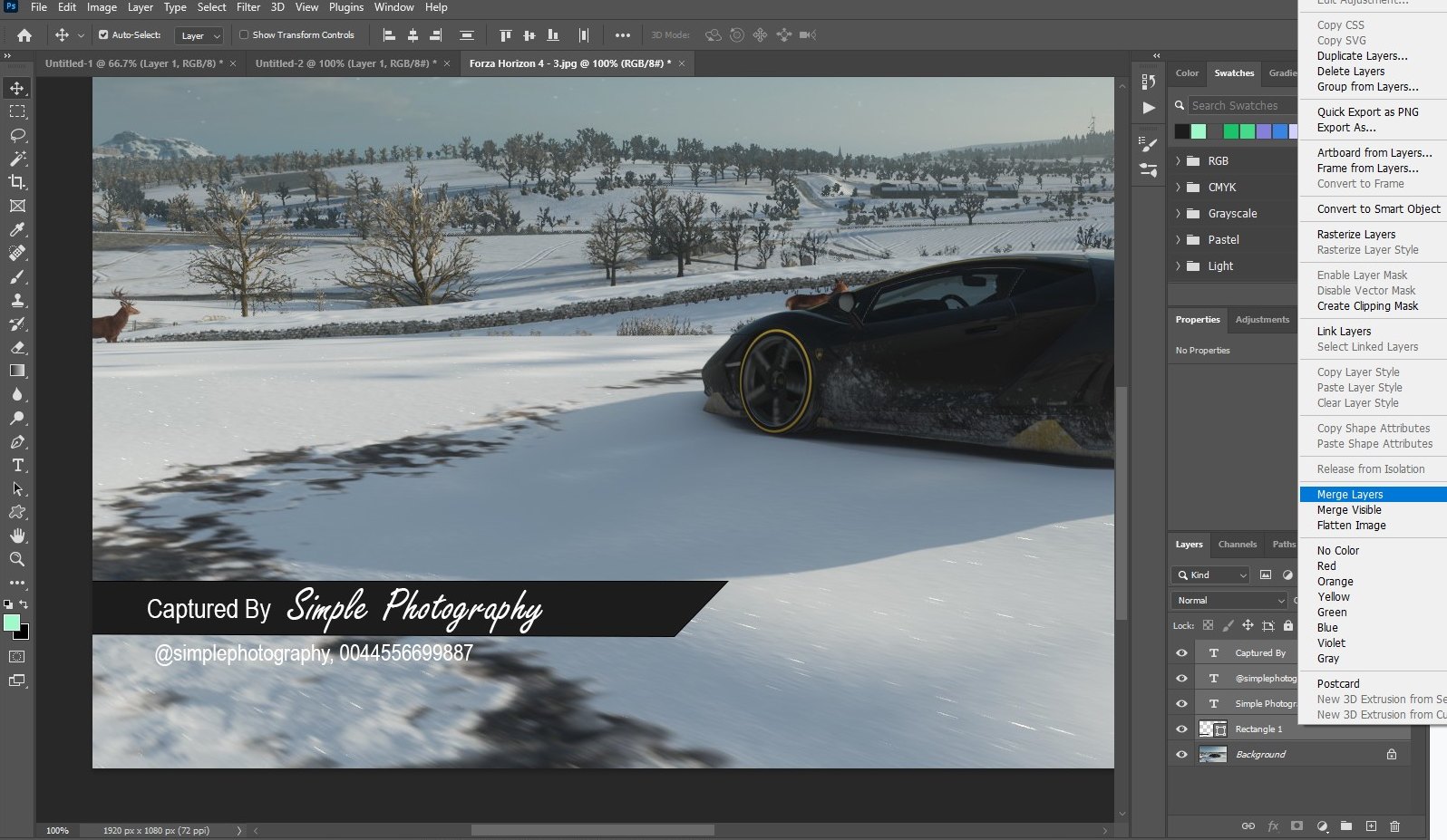Image resolution: width=1447 pixels, height=840 pixels.
Task: Select the History Brush tool
Action: 17,323
